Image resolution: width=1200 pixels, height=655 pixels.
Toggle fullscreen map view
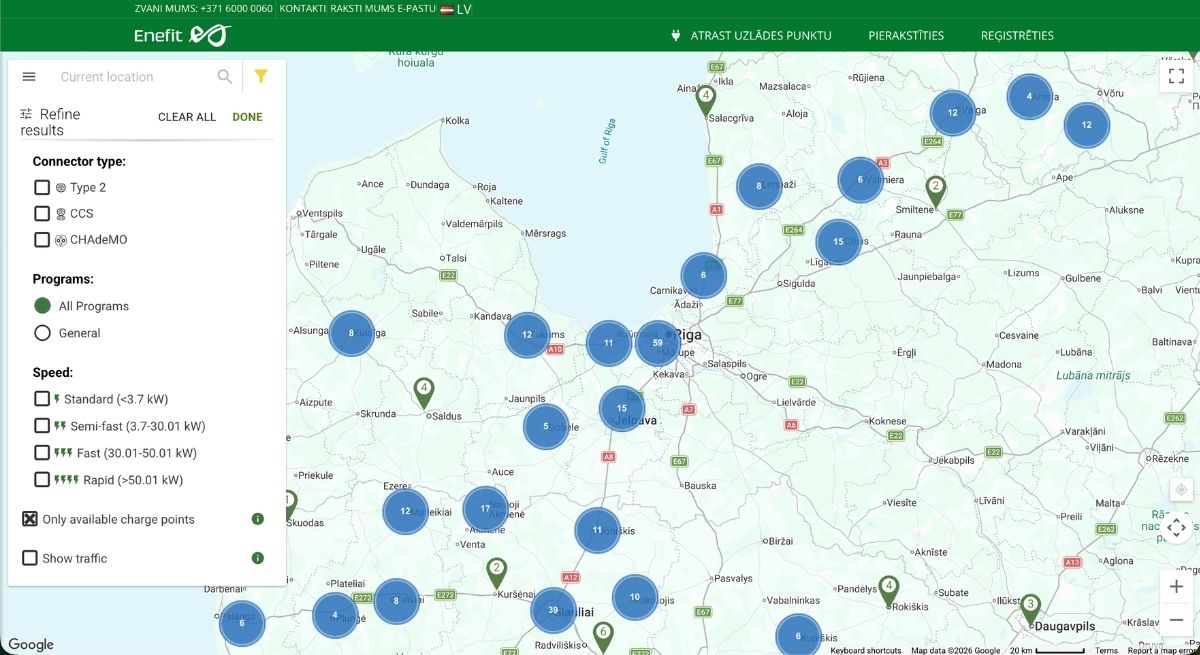pos(1177,75)
